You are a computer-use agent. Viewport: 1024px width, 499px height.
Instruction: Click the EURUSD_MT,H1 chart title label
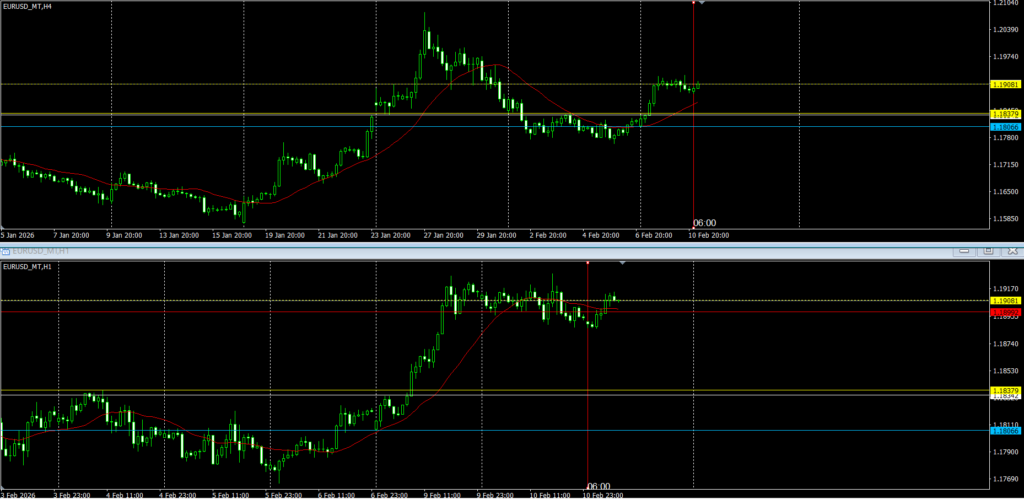tap(28, 267)
